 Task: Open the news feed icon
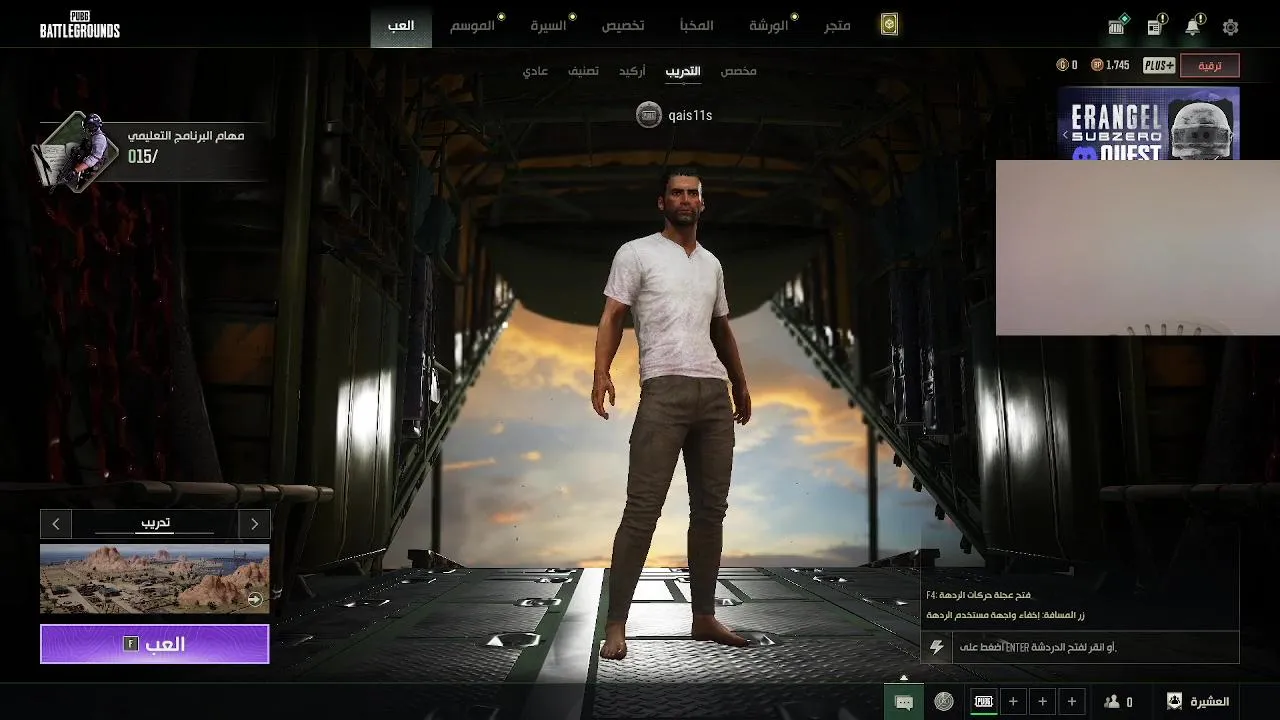(x=1155, y=26)
